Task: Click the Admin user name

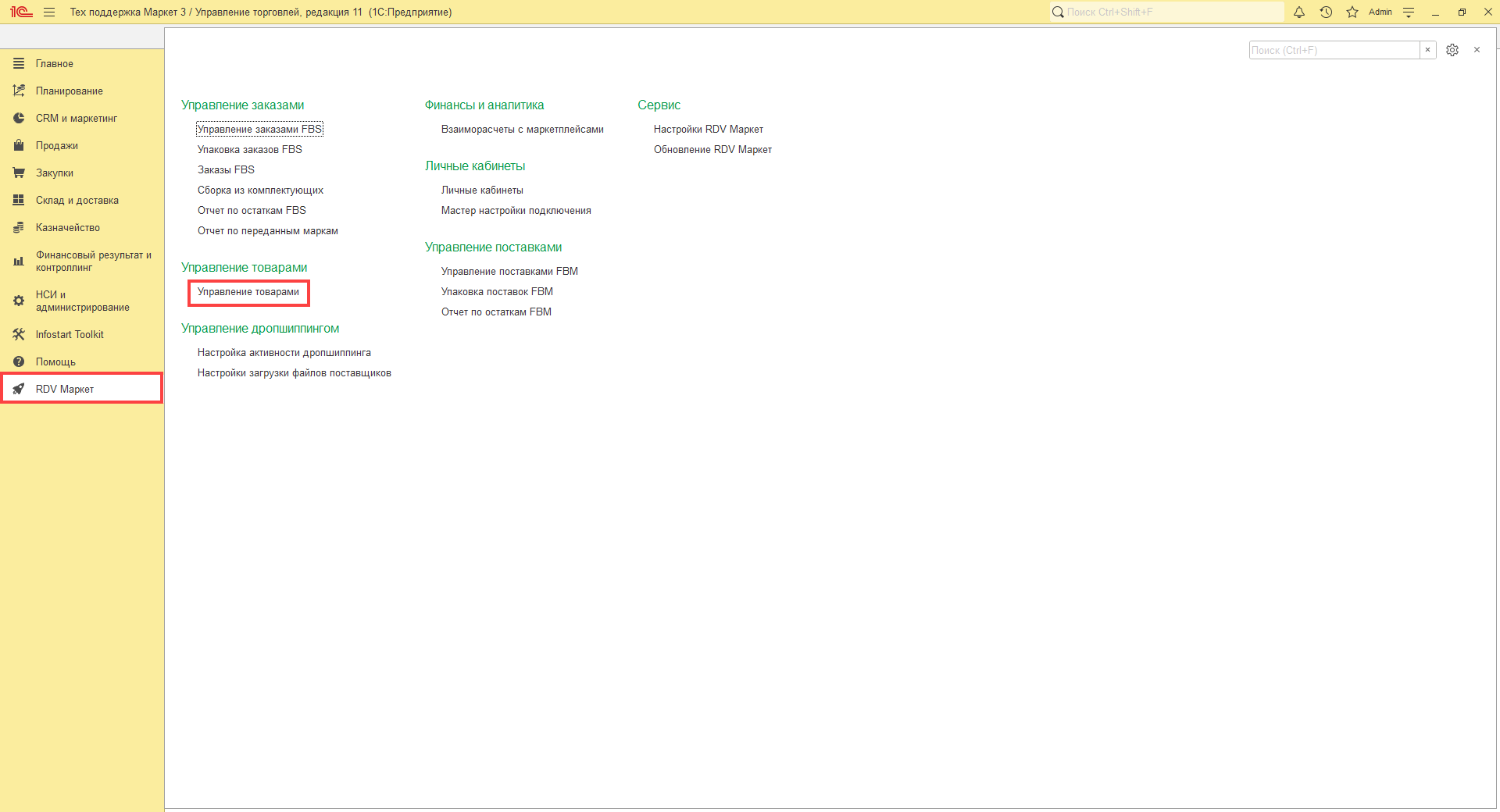Action: pos(1380,12)
